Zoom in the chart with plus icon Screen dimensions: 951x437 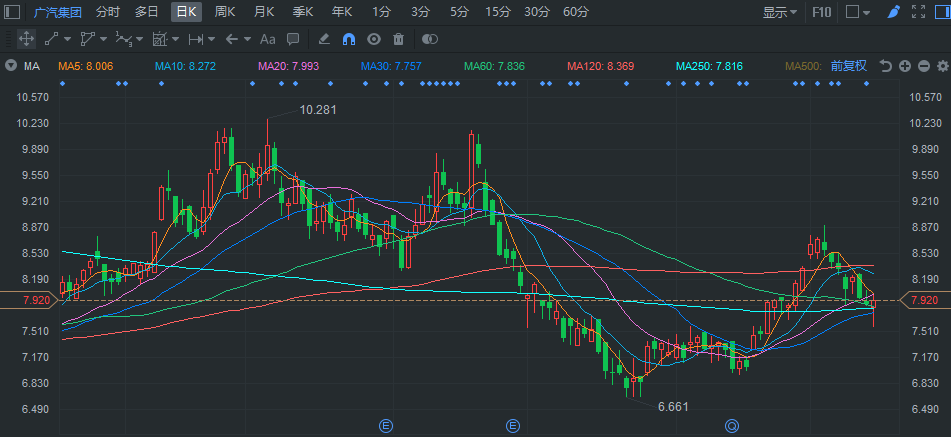pyautogui.click(x=905, y=66)
